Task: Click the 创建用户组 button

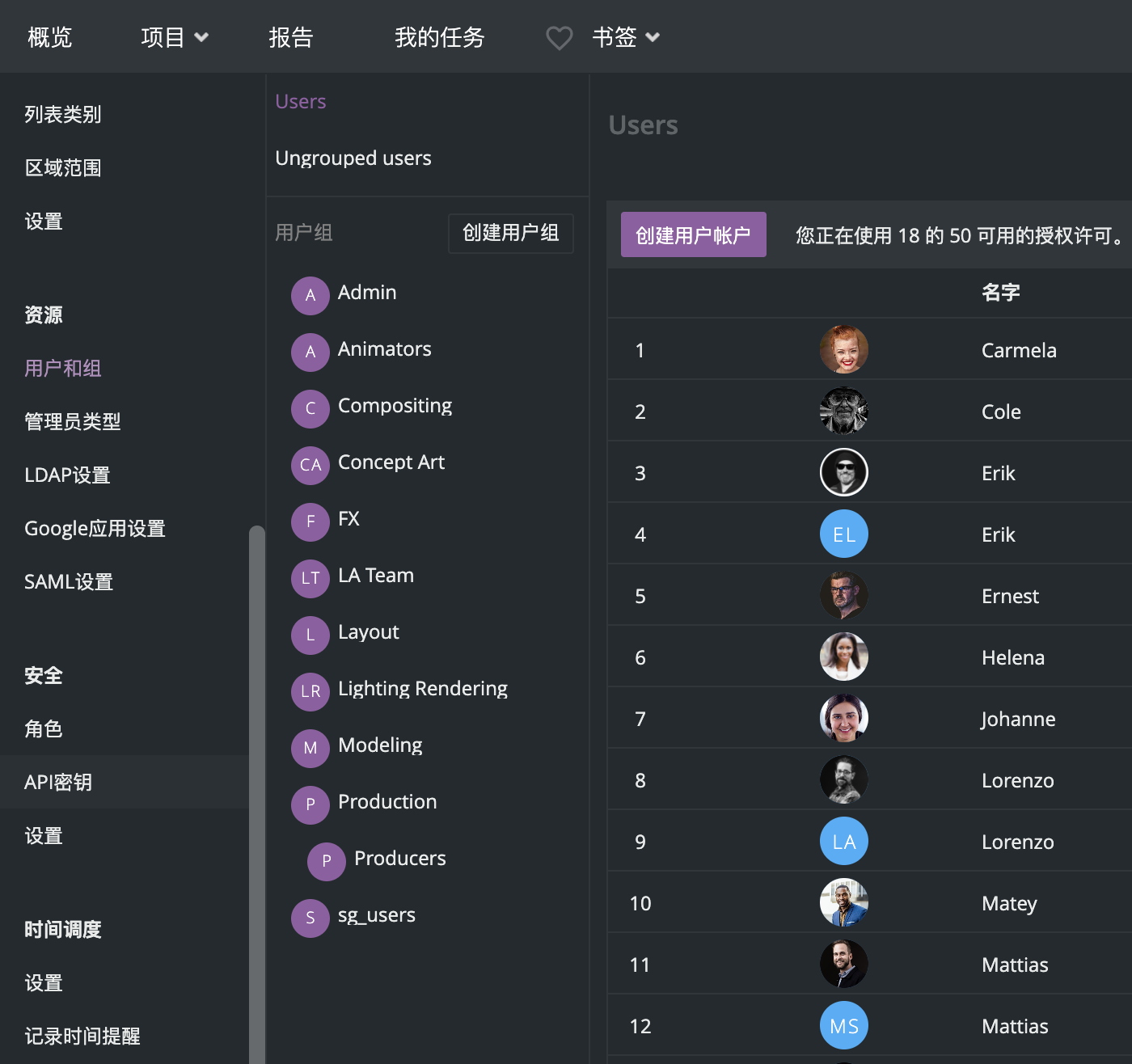Action: (510, 234)
